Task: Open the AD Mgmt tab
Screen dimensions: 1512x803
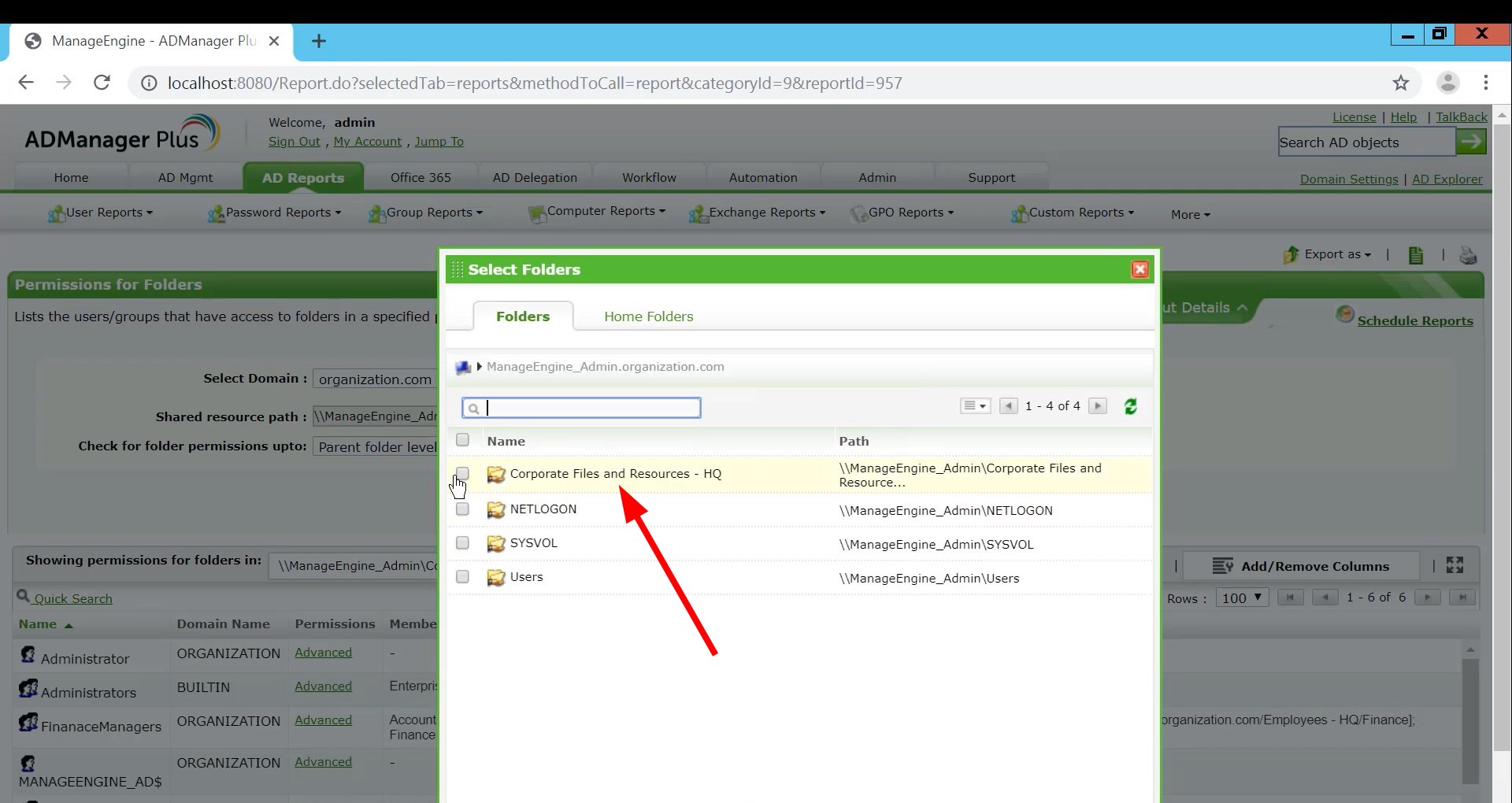Action: click(x=185, y=178)
